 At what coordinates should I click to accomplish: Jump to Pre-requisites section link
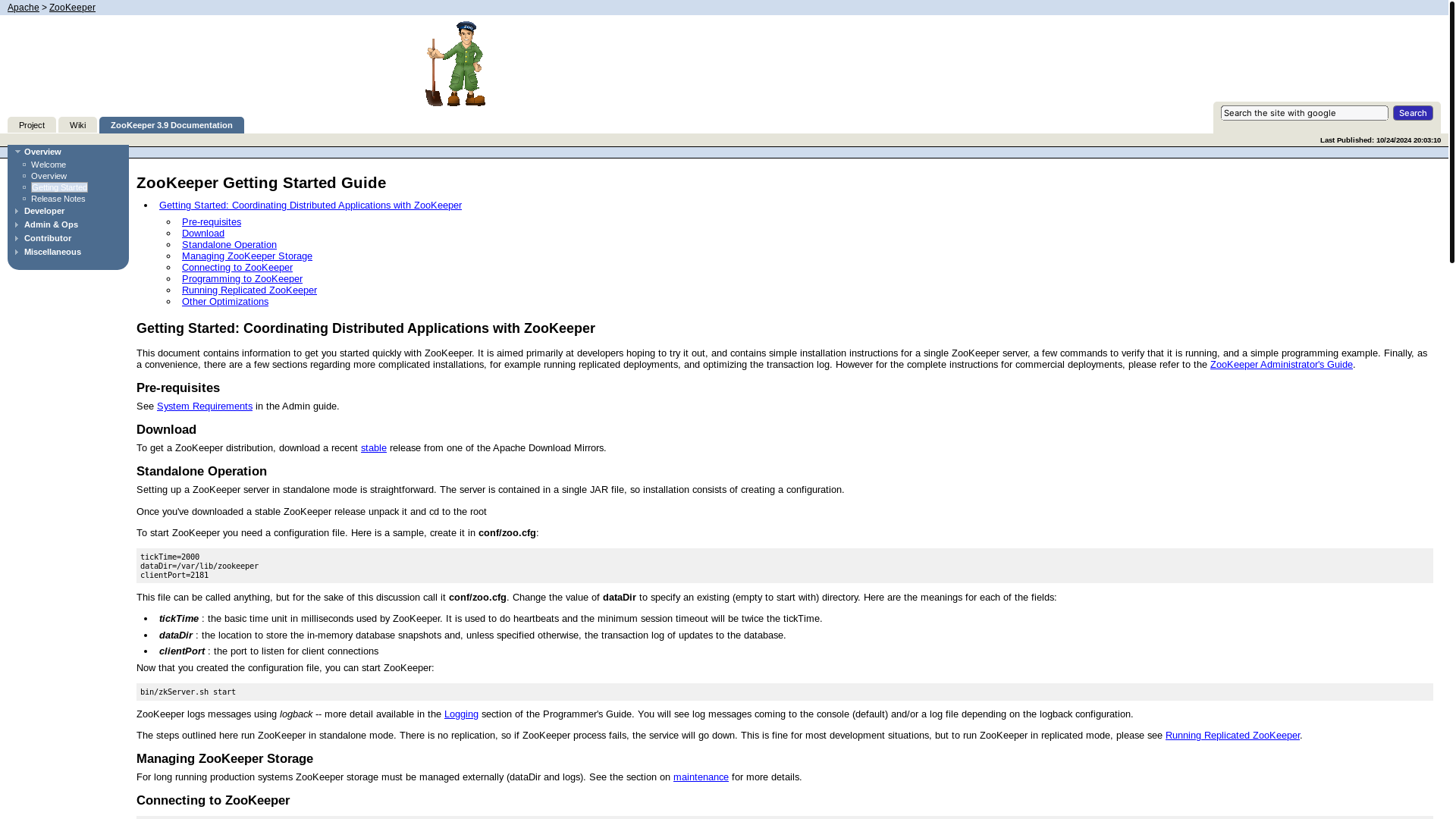pyautogui.click(x=212, y=222)
